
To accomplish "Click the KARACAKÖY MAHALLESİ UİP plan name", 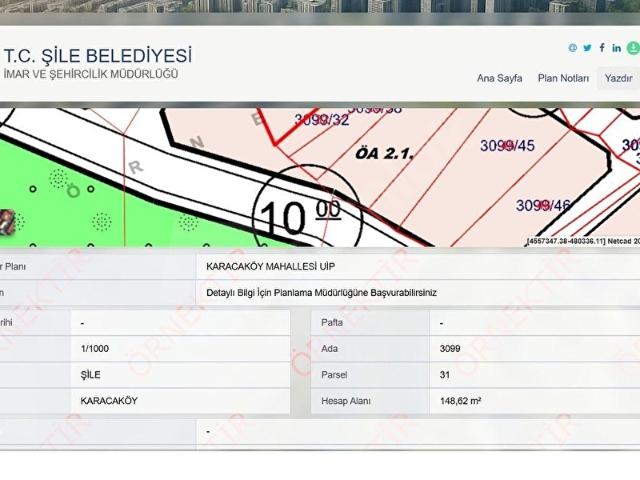I will point(270,267).
